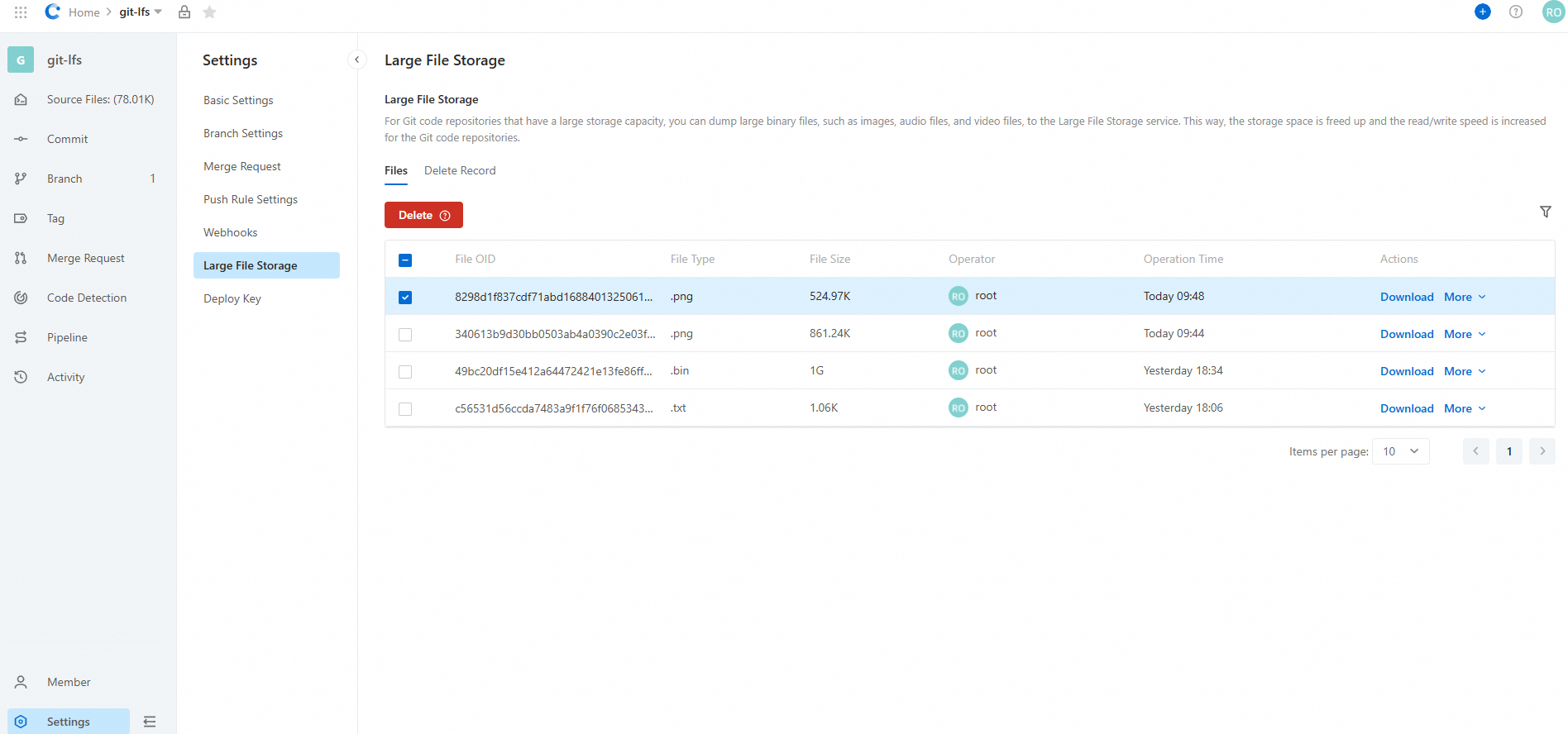Click the CodeArts logo icon
Image resolution: width=1568 pixels, height=734 pixels.
click(53, 12)
